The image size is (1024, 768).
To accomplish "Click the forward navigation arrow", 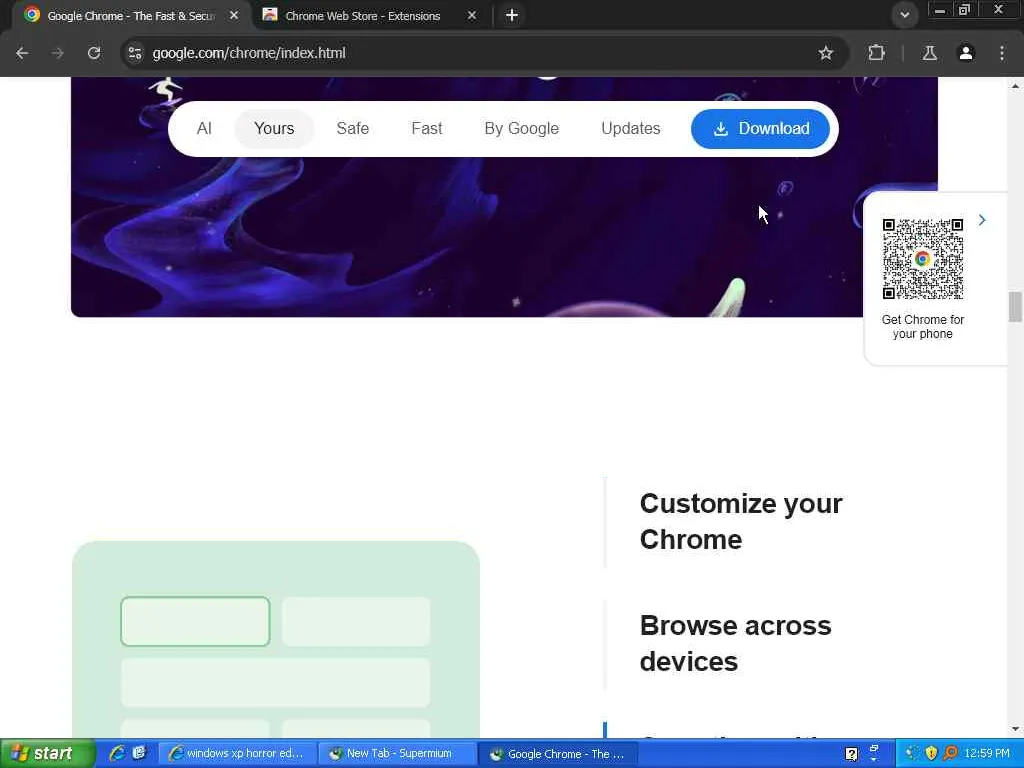I will coord(58,53).
